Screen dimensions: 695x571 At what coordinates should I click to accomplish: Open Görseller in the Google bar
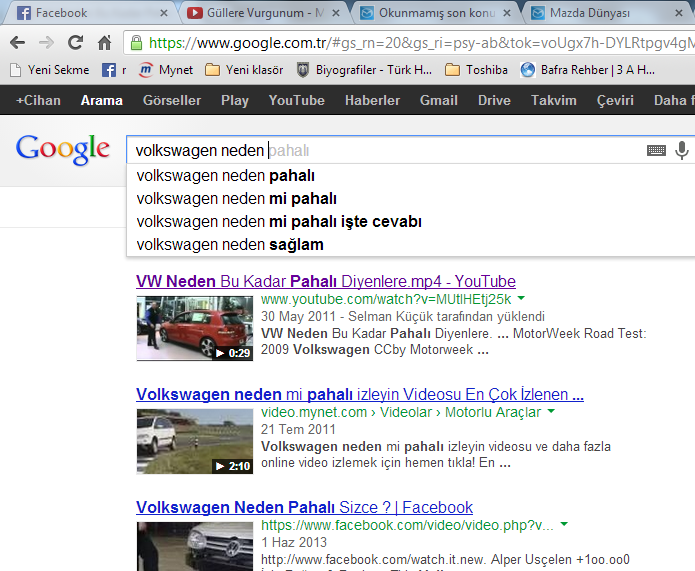(x=172, y=100)
